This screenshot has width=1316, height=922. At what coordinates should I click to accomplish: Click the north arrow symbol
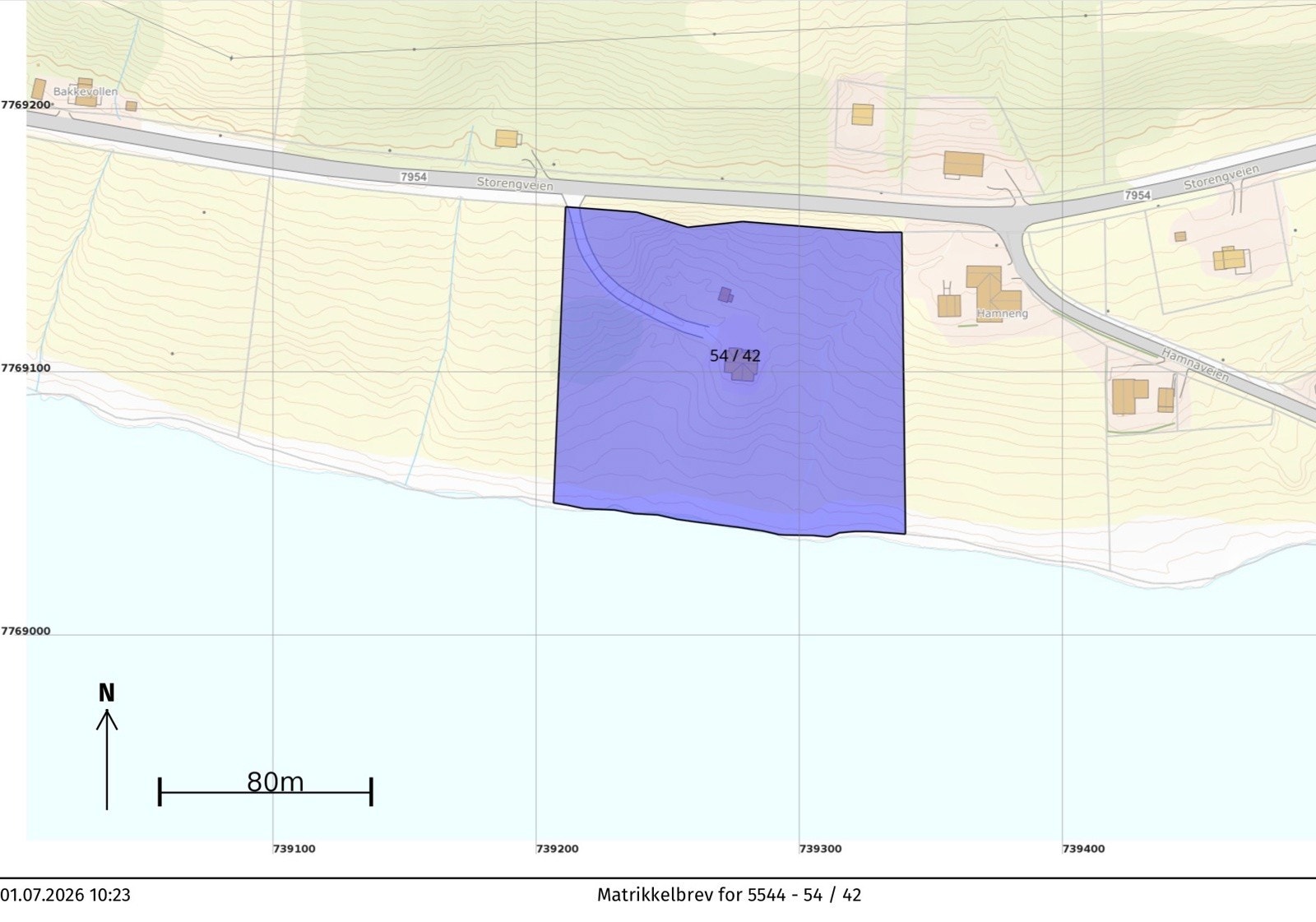pos(107,747)
